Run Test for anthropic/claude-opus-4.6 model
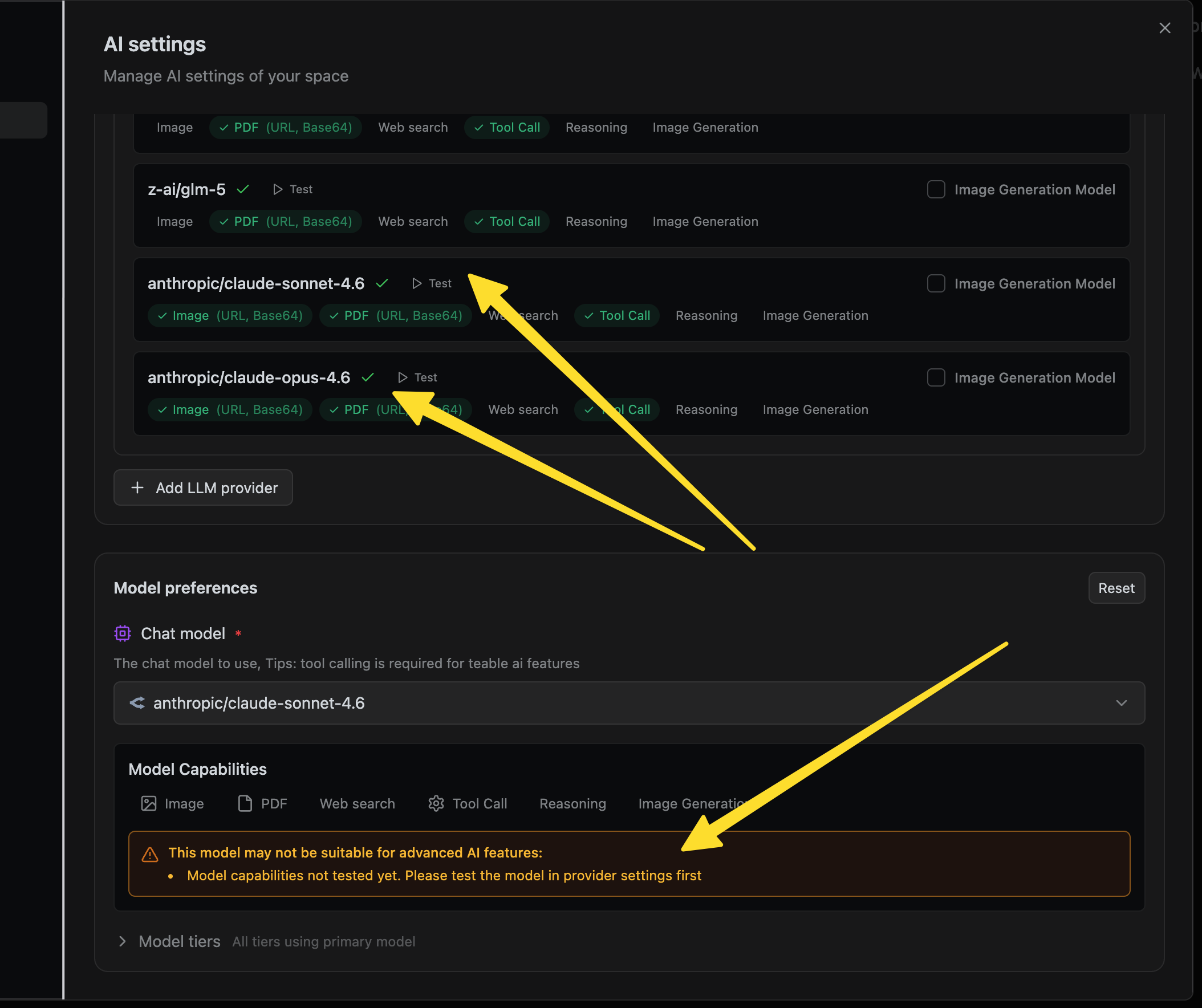 point(417,377)
